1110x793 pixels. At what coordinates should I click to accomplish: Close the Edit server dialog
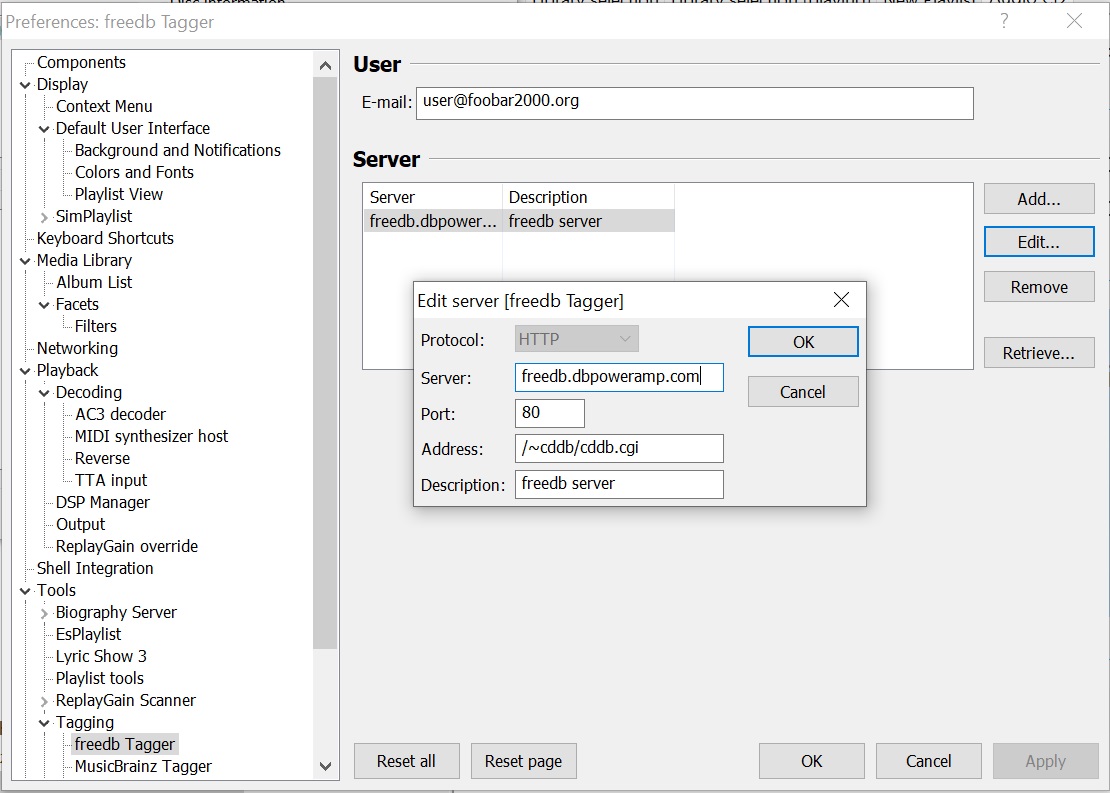(x=841, y=300)
